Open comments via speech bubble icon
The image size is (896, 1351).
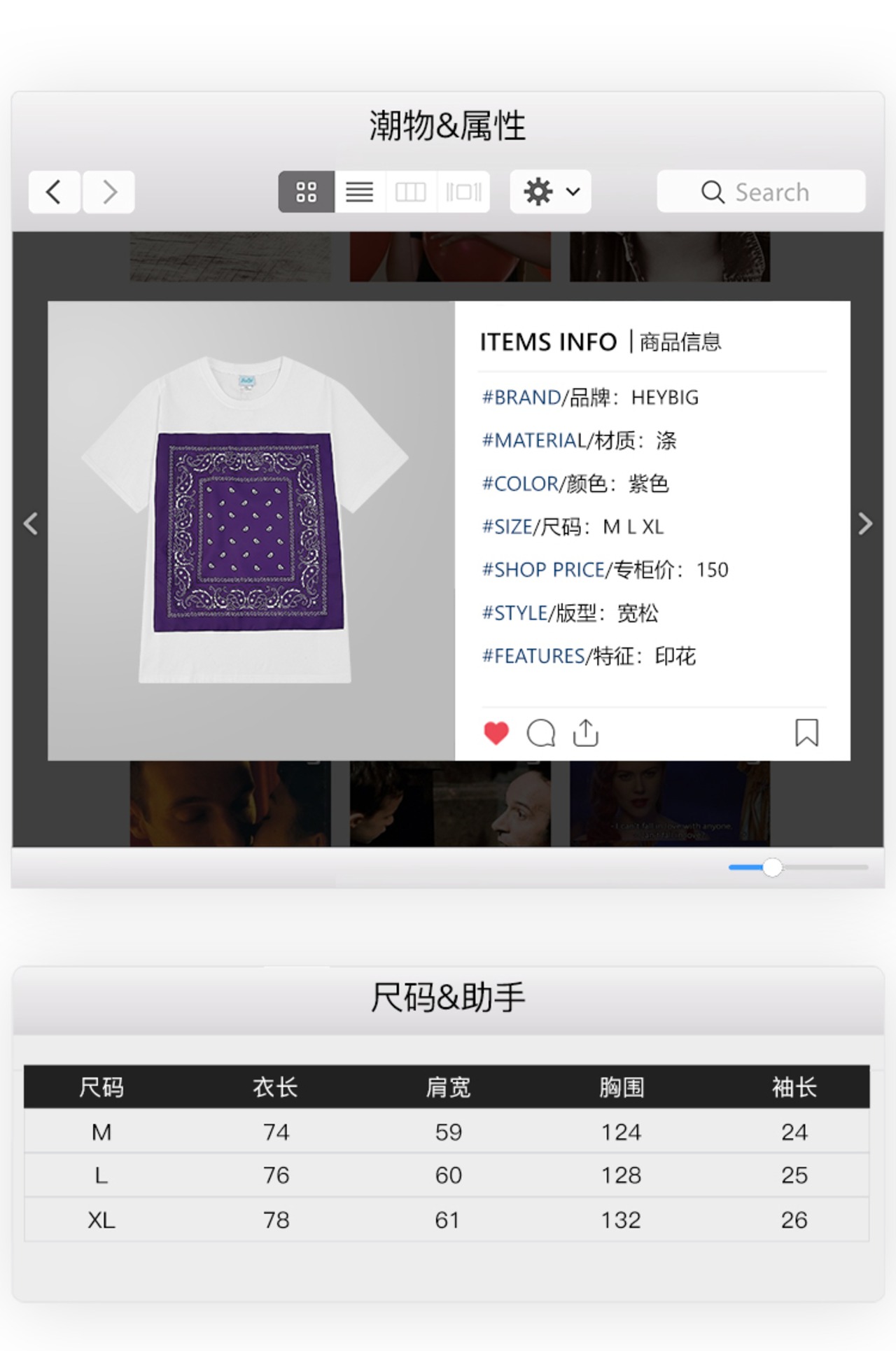point(541,733)
